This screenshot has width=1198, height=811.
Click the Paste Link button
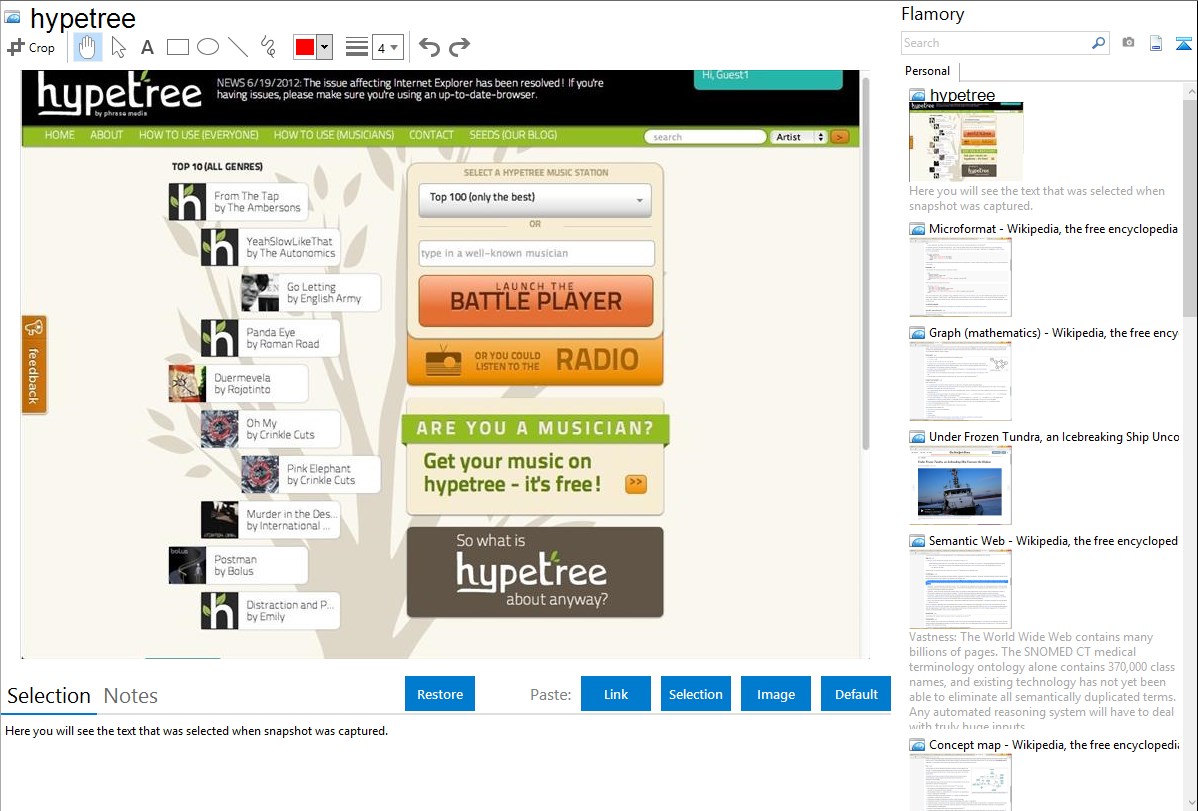point(616,694)
